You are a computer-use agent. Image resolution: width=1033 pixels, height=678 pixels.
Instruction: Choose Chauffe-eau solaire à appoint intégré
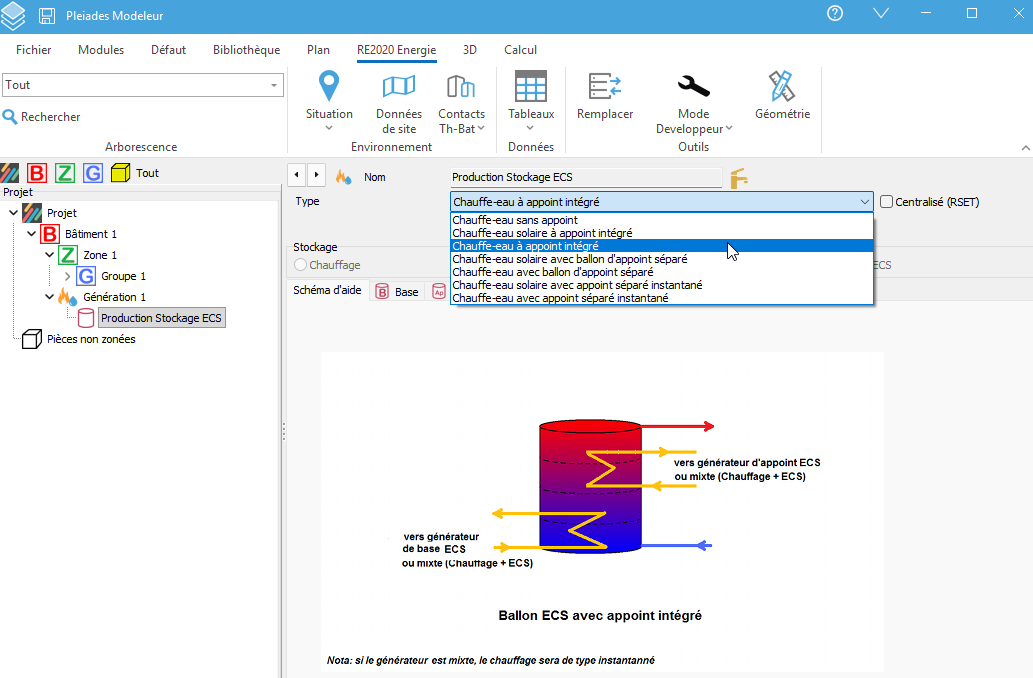pyautogui.click(x=661, y=233)
